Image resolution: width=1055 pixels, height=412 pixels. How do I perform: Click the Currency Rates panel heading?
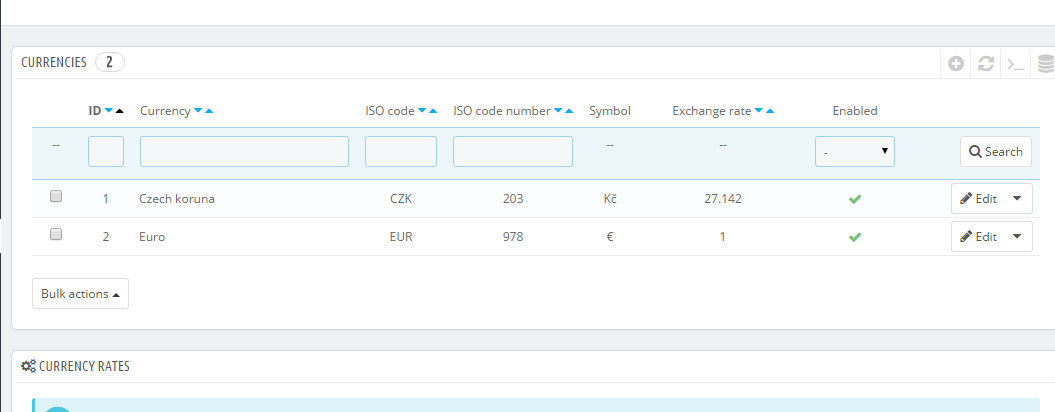(x=84, y=366)
